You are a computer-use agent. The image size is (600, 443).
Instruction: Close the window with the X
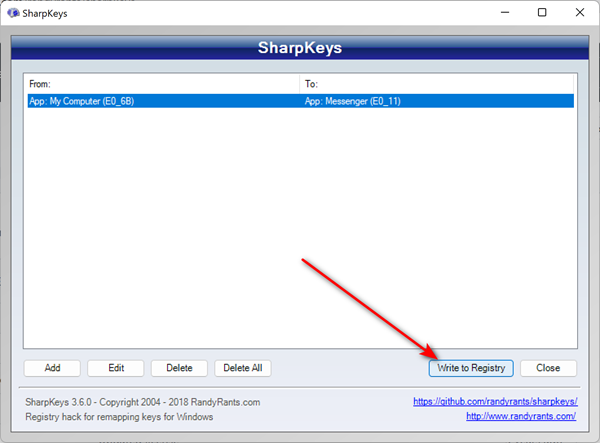coord(580,13)
